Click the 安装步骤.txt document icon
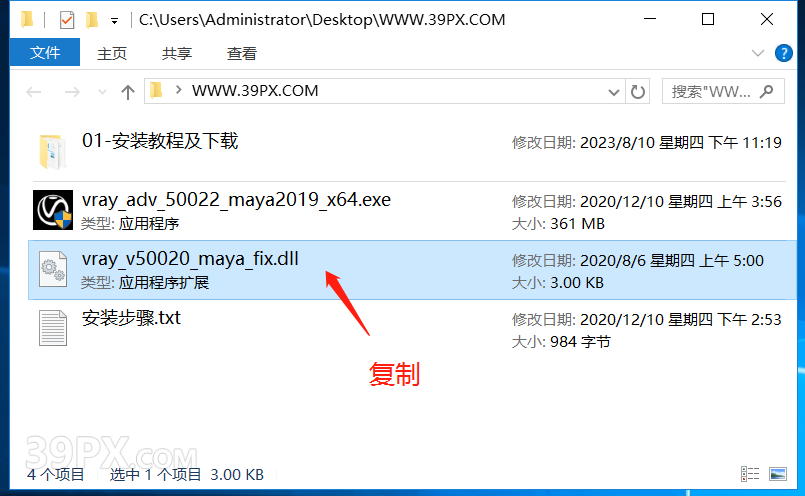This screenshot has width=805, height=496. coord(53,328)
